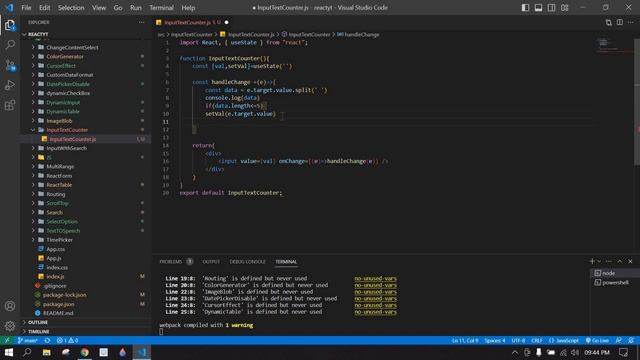640x360 pixels.
Task: Open the compare changes editor icon
Action: (x=609, y=22)
